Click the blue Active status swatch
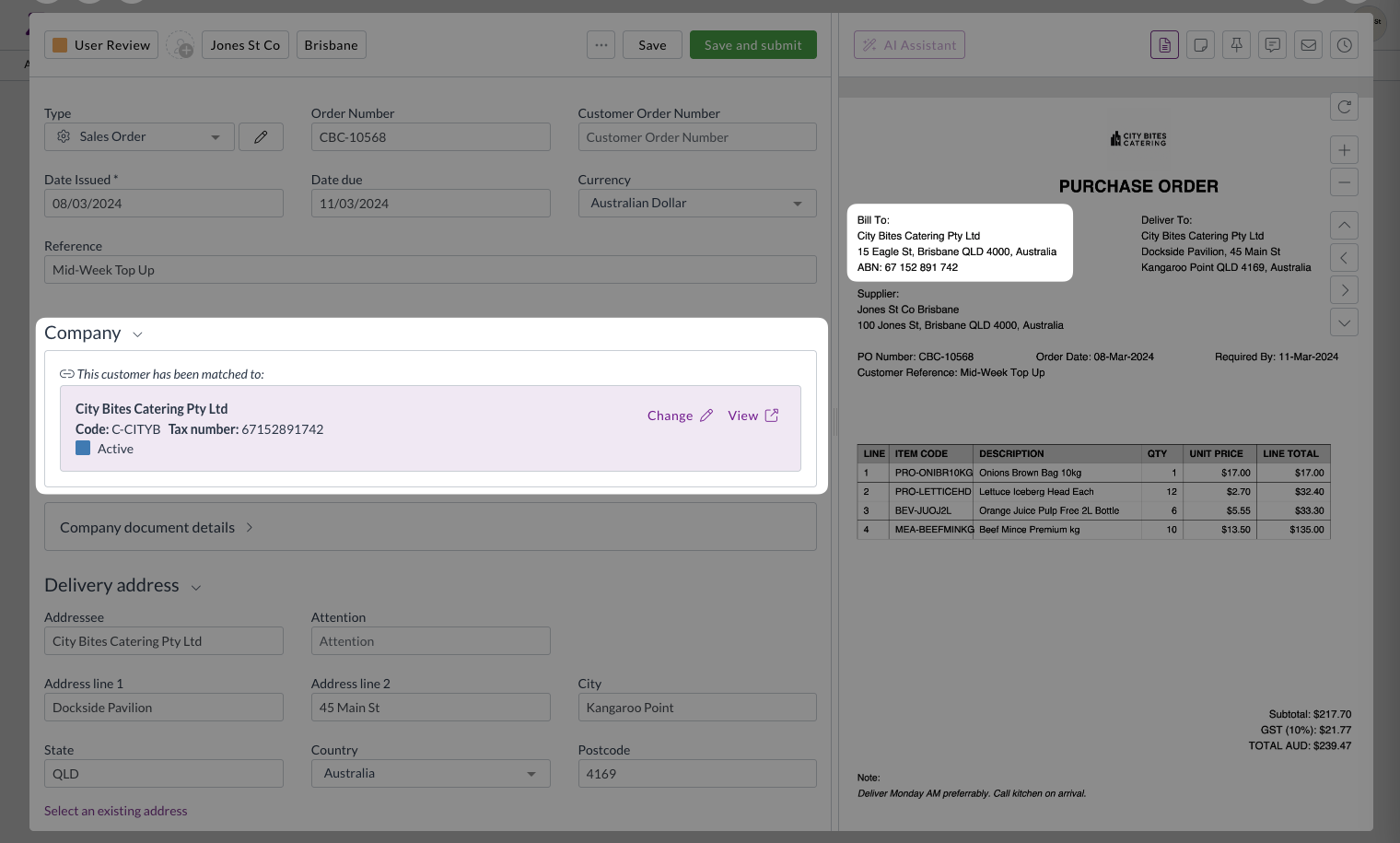Screen dimensions: 1400x843 83,448
